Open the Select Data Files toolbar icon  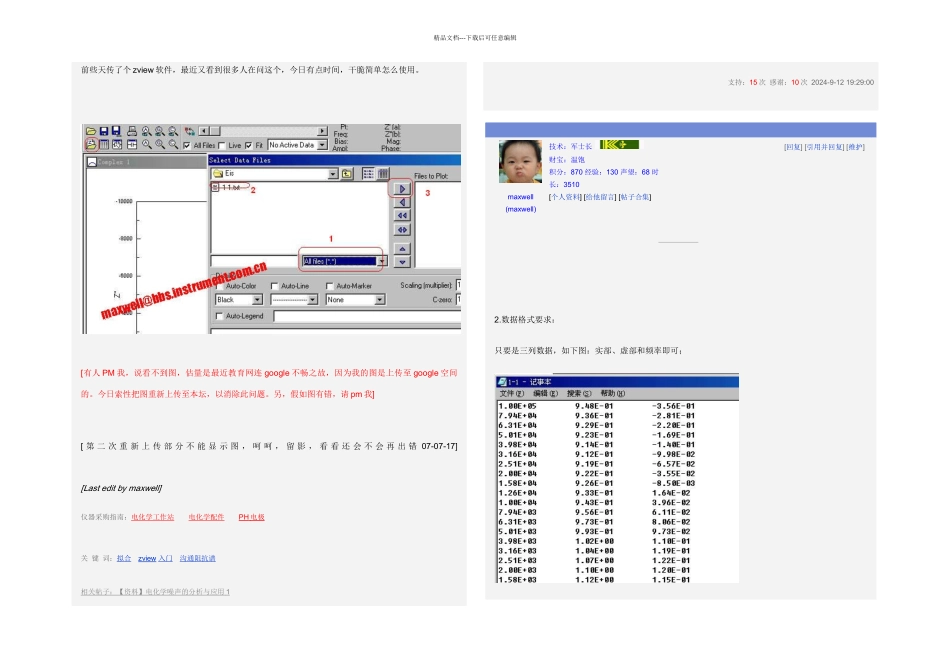90,145
